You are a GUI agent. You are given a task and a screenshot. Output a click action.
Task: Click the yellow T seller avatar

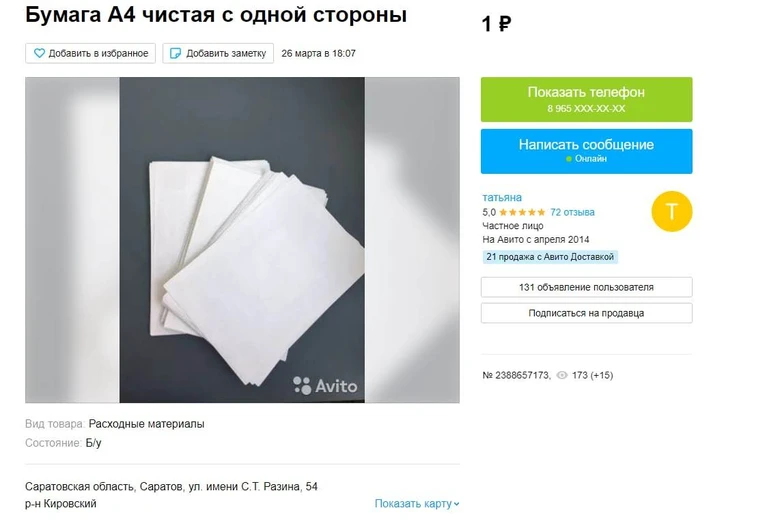click(x=672, y=211)
